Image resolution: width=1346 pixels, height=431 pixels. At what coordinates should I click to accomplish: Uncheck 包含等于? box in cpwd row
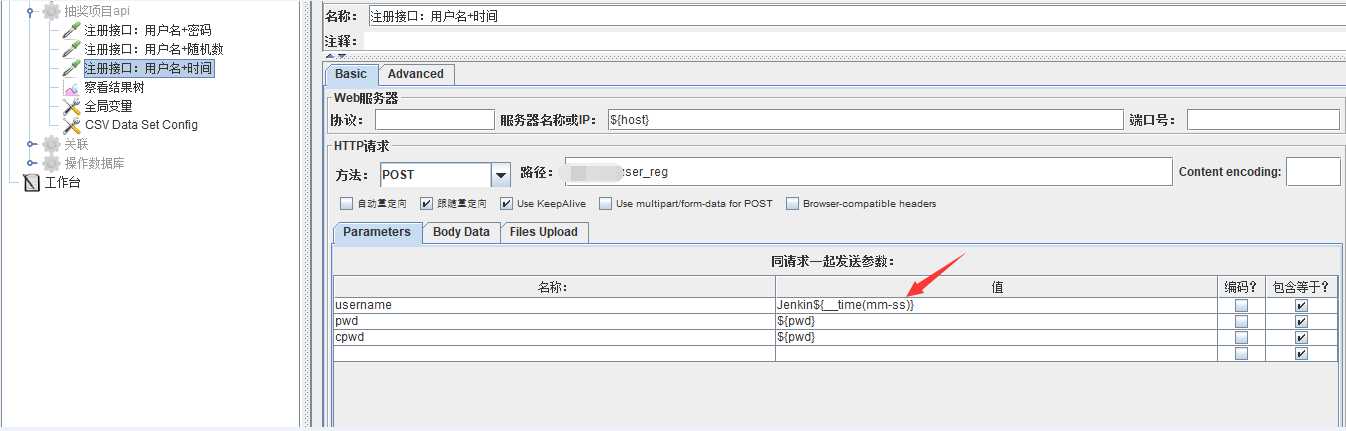[x=1301, y=338]
